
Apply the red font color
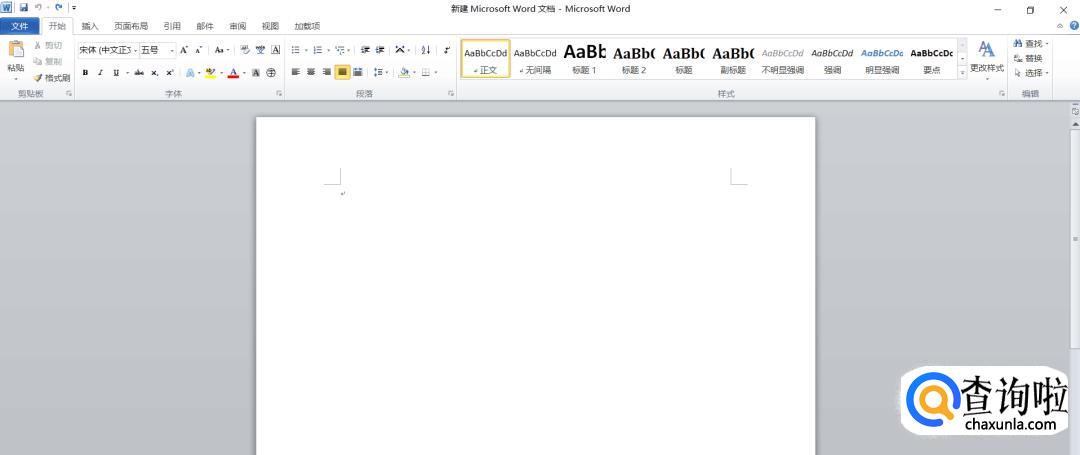[x=233, y=72]
